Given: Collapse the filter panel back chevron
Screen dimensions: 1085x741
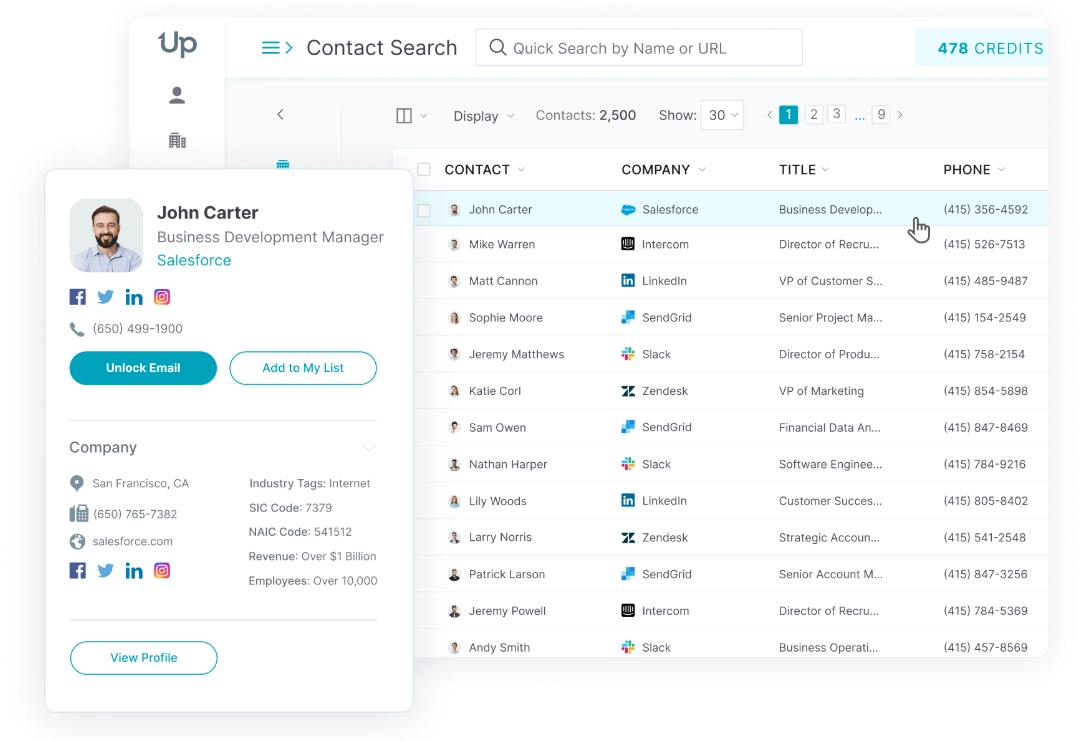Looking at the screenshot, I should (x=280, y=114).
